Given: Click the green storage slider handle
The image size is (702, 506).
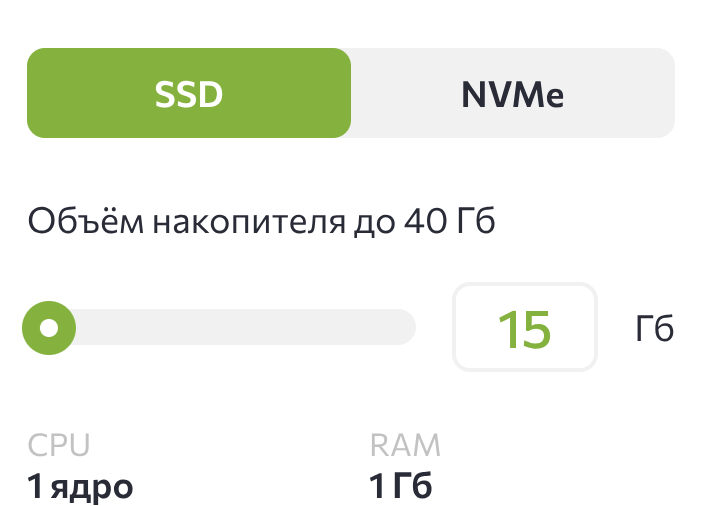Looking at the screenshot, I should pyautogui.click(x=49, y=327).
